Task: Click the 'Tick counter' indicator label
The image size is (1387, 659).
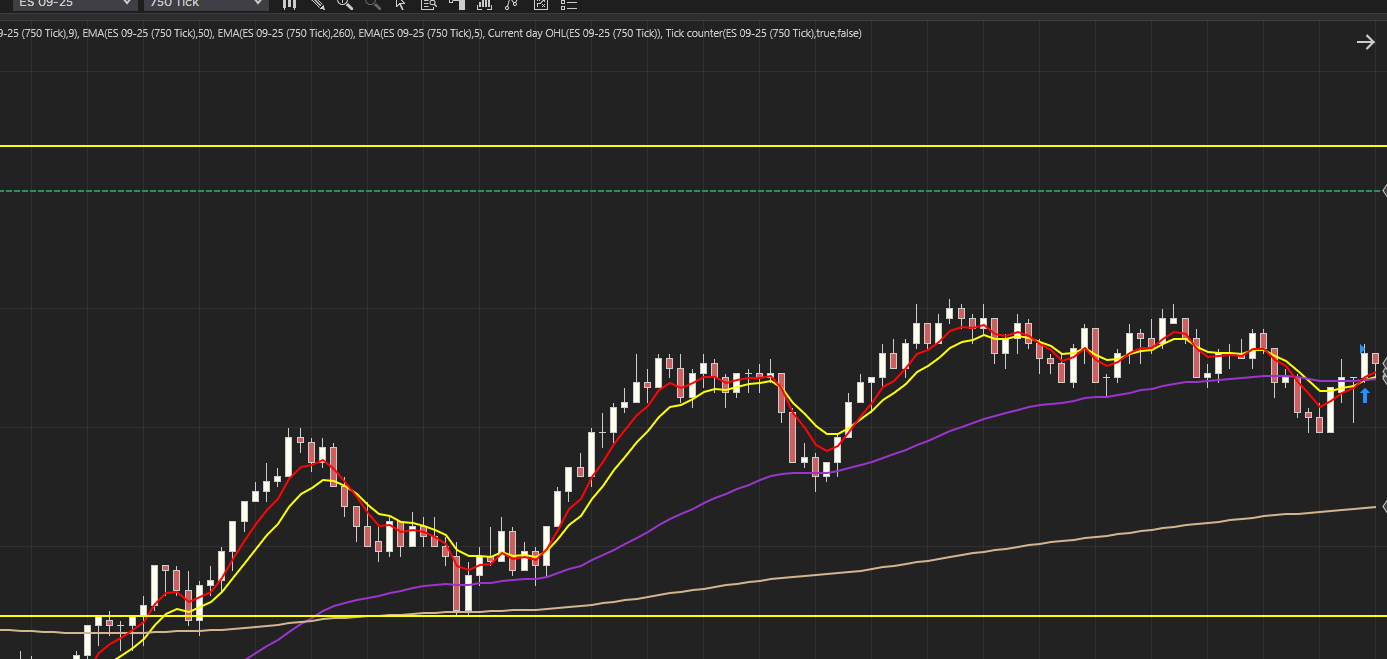Action: tap(763, 33)
